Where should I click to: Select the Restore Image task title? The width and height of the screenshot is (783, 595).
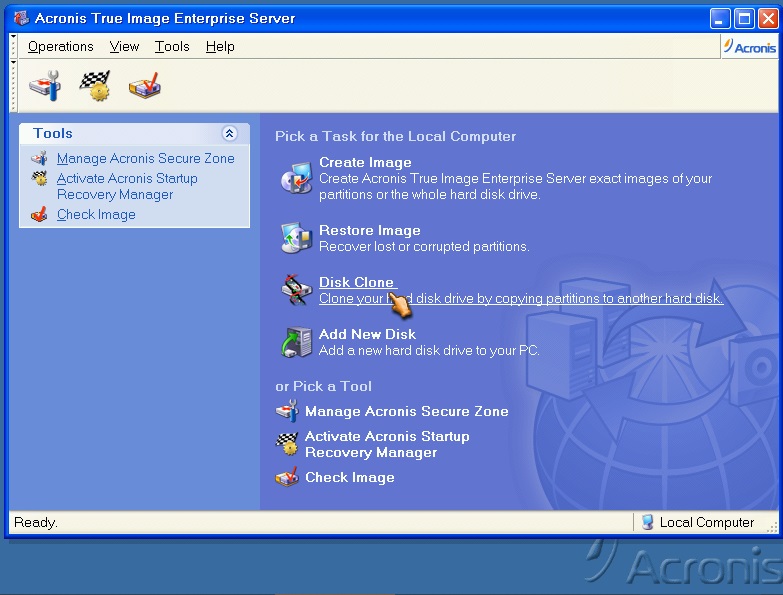pos(370,230)
